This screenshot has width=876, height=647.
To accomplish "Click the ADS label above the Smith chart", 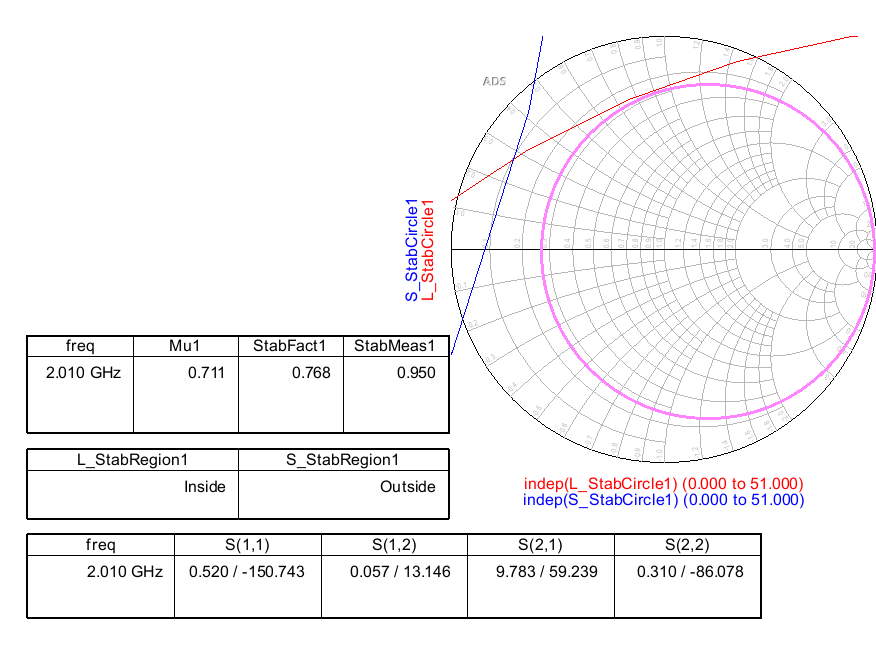I will 494,80.
